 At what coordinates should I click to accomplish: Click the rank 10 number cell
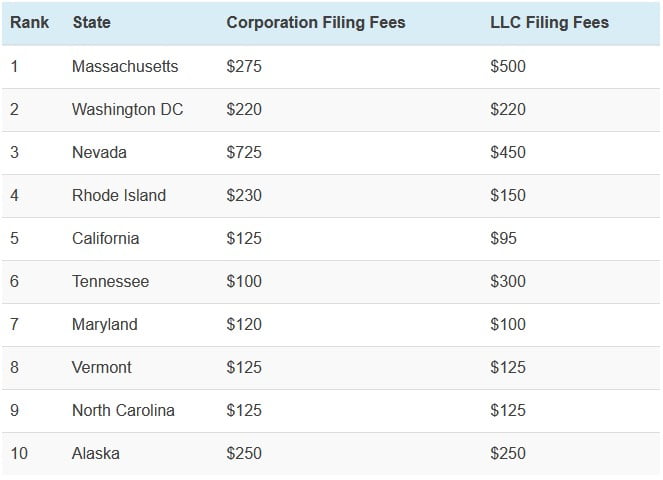[19, 453]
